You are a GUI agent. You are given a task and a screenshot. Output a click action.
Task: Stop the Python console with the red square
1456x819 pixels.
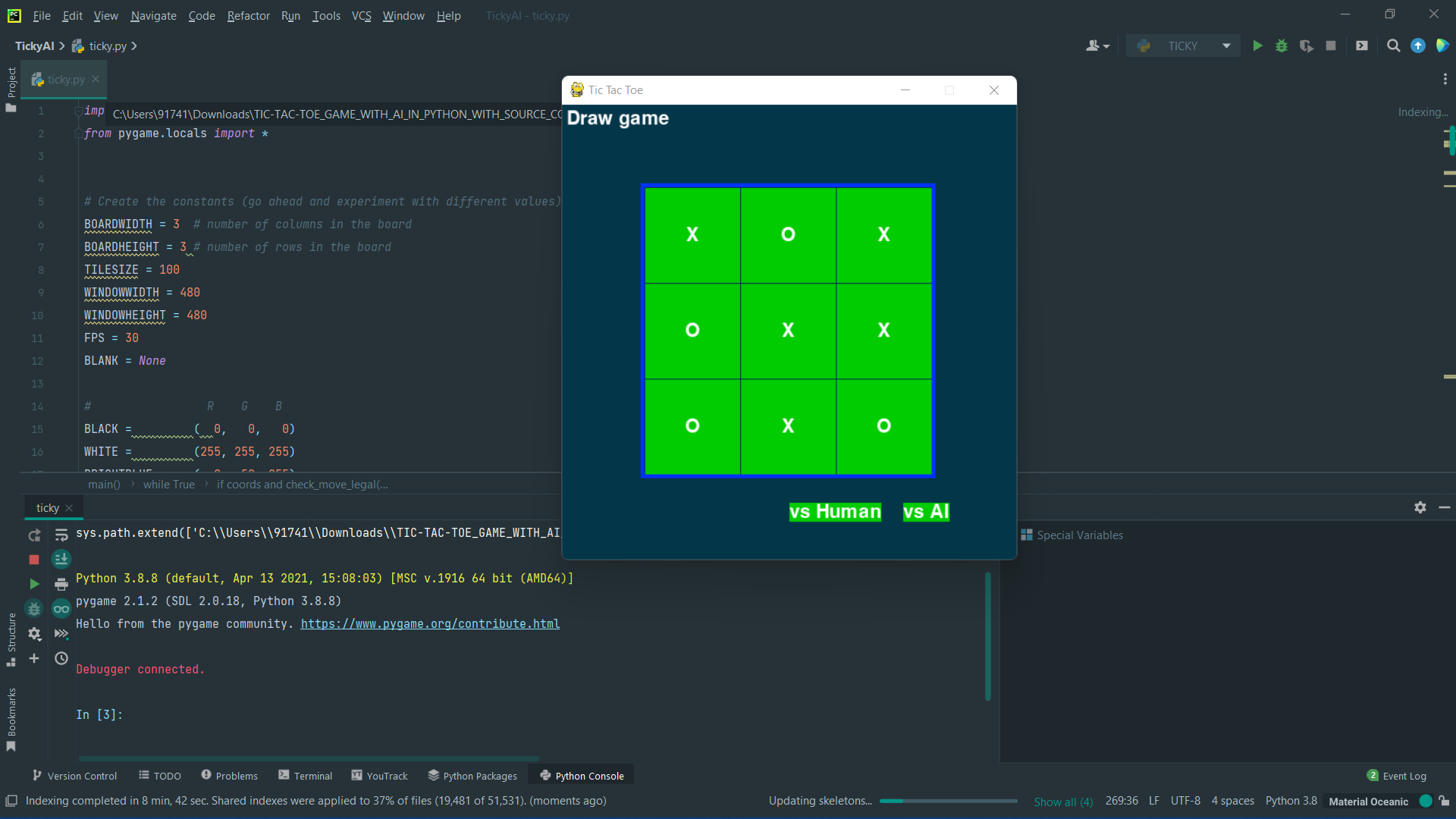[34, 560]
